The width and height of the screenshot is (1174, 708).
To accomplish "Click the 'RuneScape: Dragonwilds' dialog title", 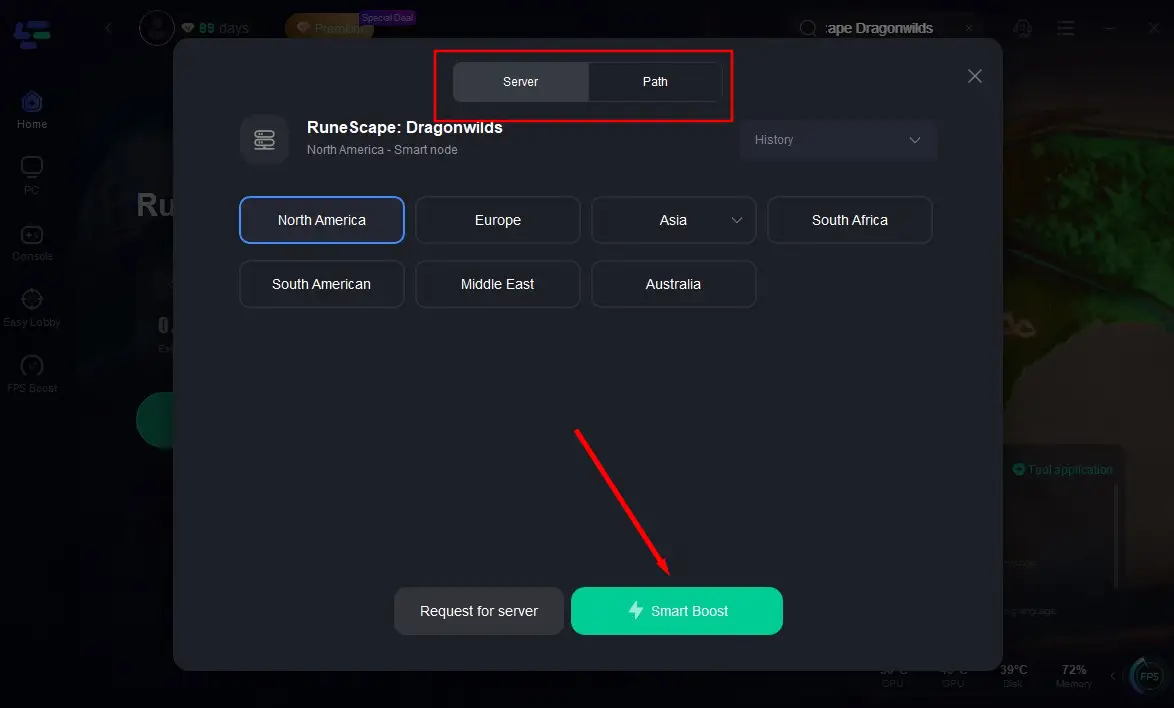I will pyautogui.click(x=405, y=127).
